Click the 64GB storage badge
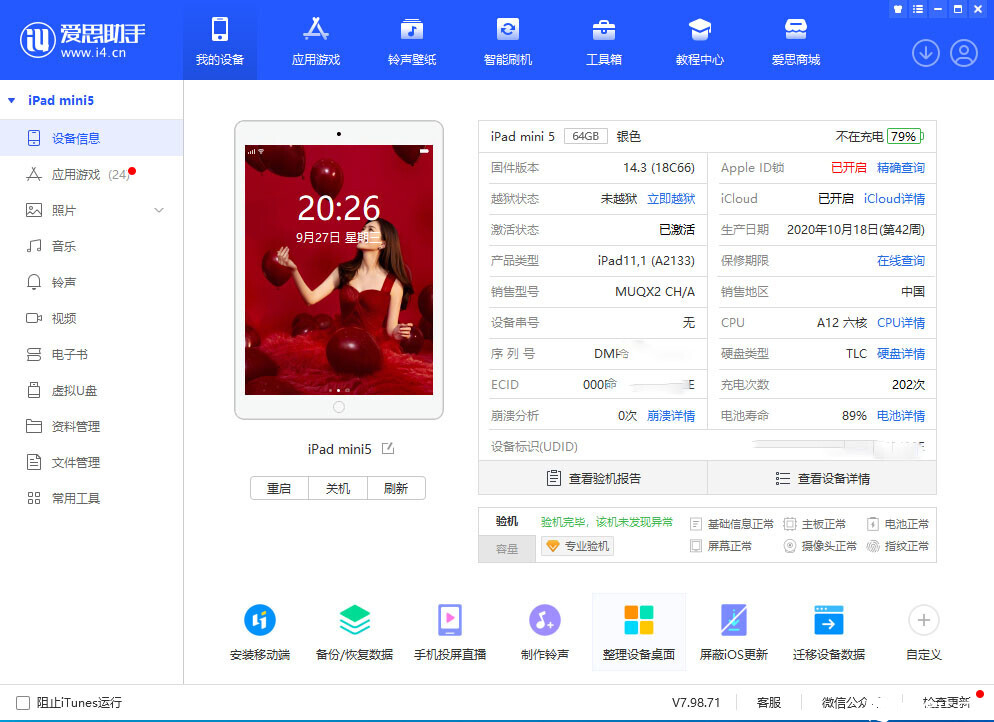The height and width of the screenshot is (722, 994). (585, 136)
